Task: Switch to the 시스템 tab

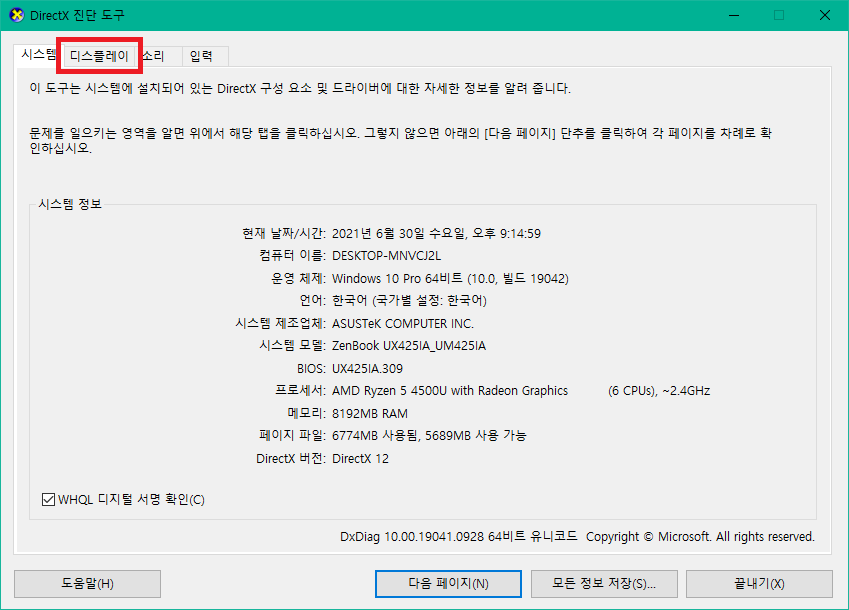Action: click(37, 55)
